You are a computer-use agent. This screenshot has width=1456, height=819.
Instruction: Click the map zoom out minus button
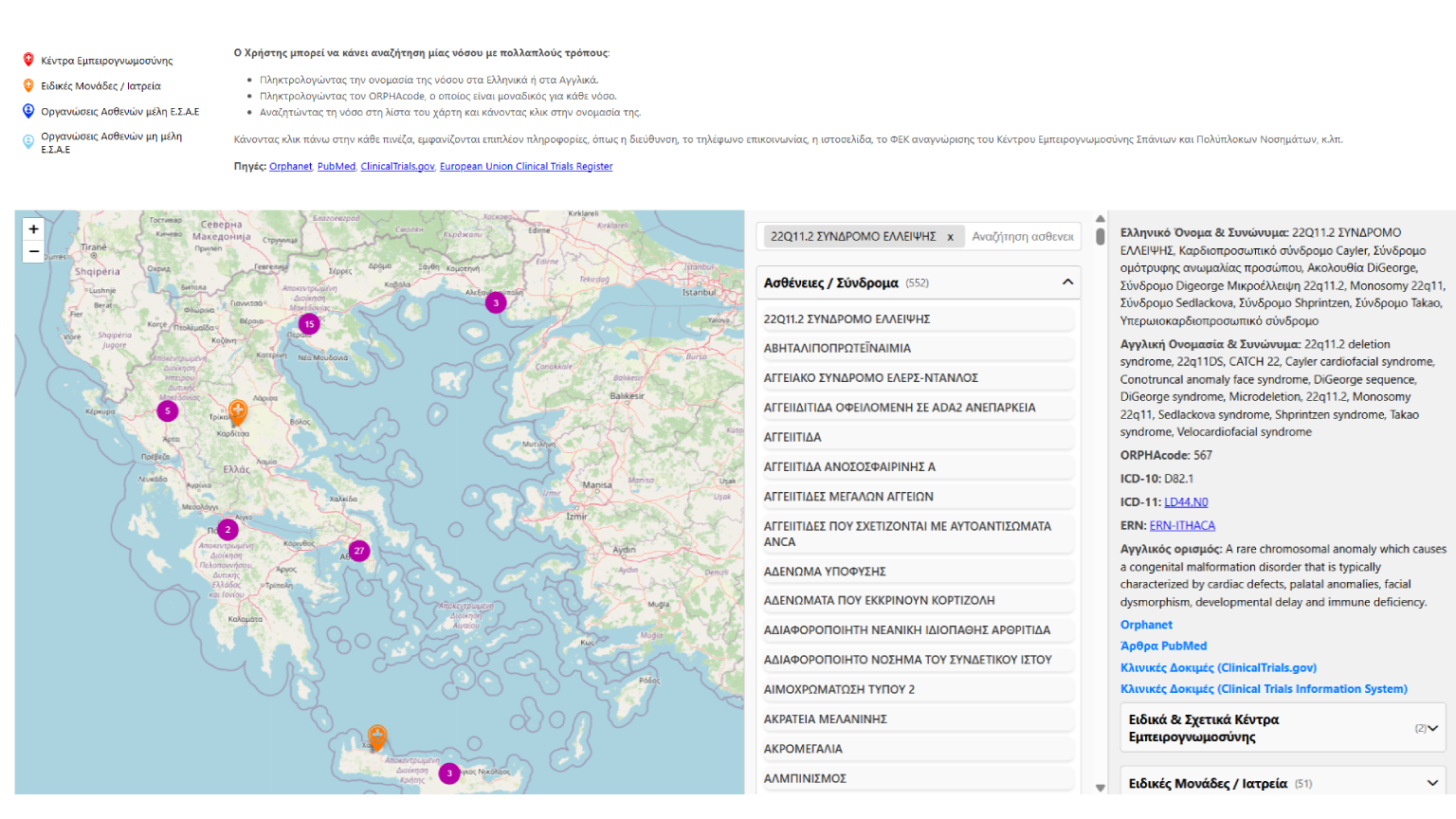coord(33,252)
